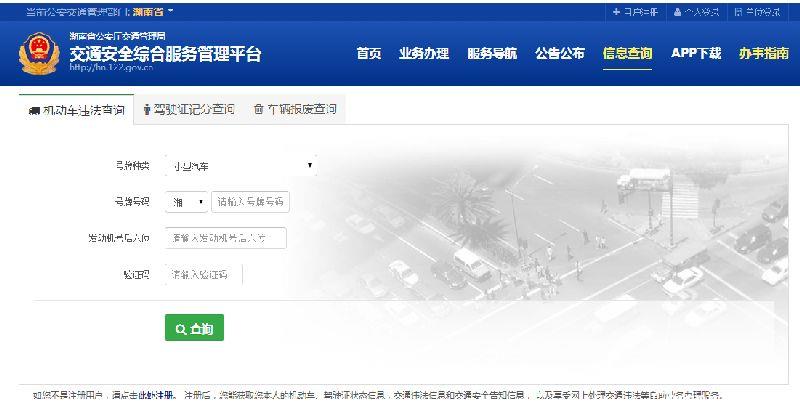Click the person icon on 驾驶证记分查询 tab
This screenshot has width=800, height=412.
(x=147, y=109)
